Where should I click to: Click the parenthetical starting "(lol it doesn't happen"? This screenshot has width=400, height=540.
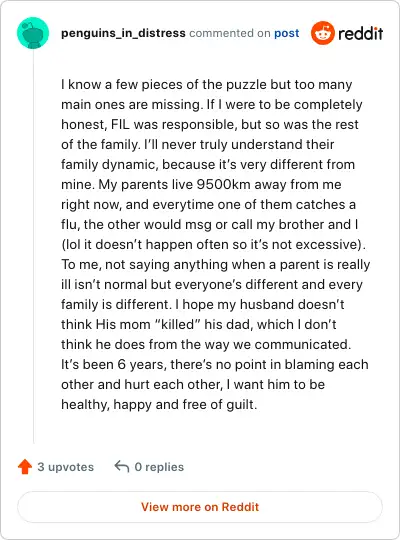[214, 245]
